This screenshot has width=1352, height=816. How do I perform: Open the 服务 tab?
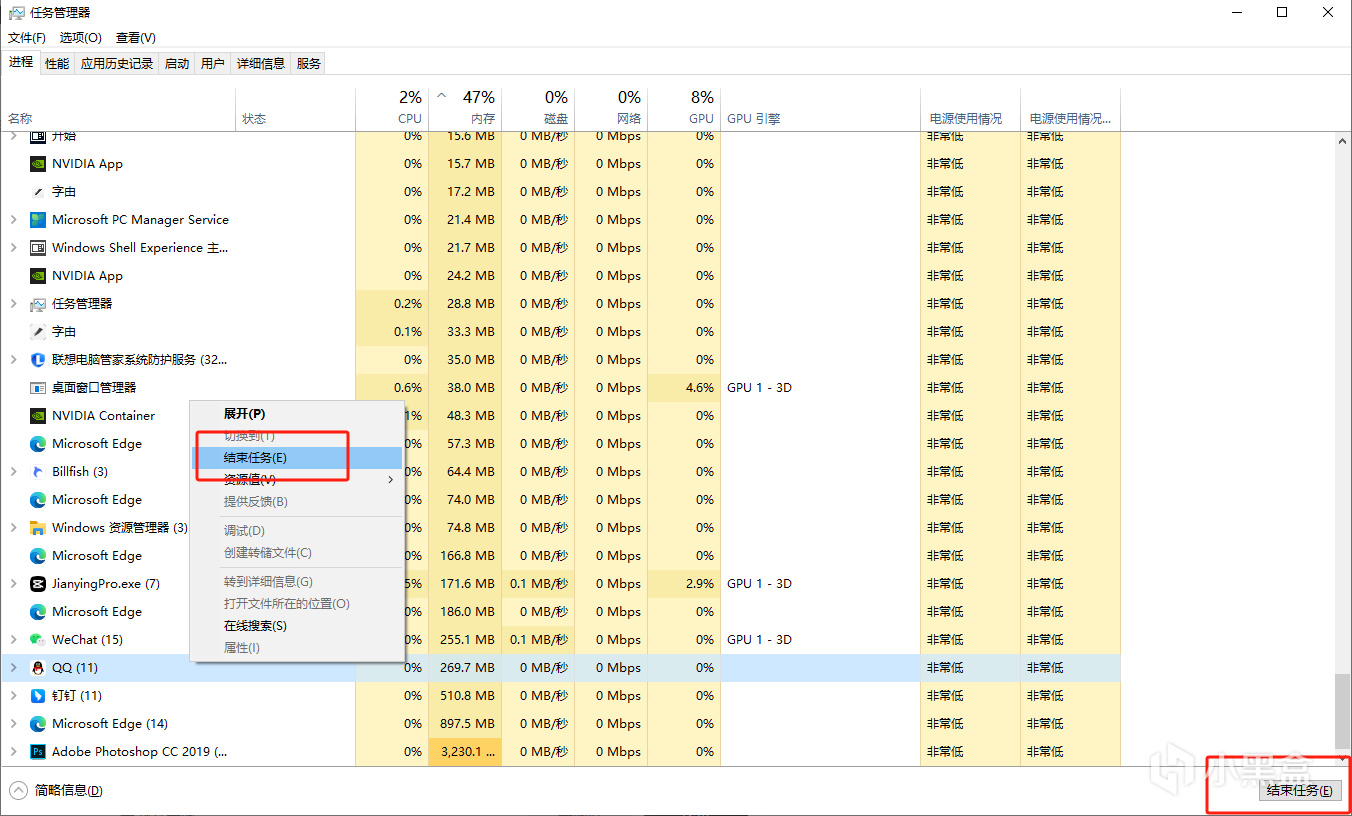309,64
